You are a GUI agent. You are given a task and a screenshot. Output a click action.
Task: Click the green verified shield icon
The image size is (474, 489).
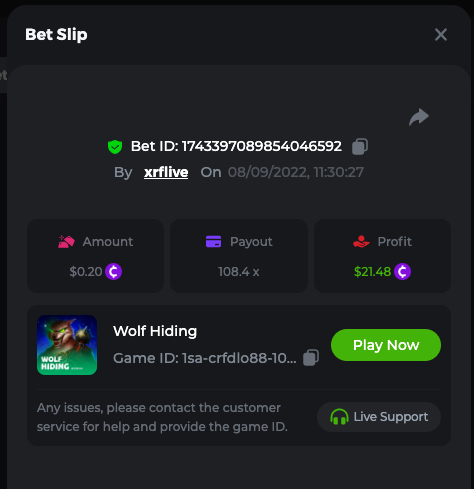click(x=115, y=147)
